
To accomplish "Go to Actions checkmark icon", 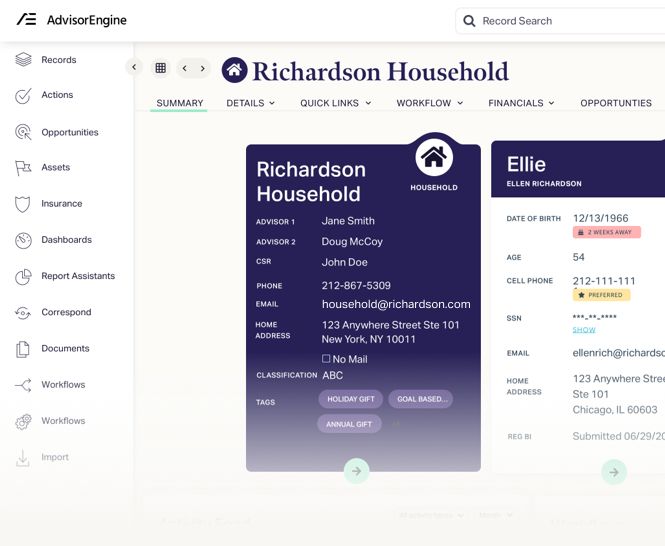I will click(23, 96).
